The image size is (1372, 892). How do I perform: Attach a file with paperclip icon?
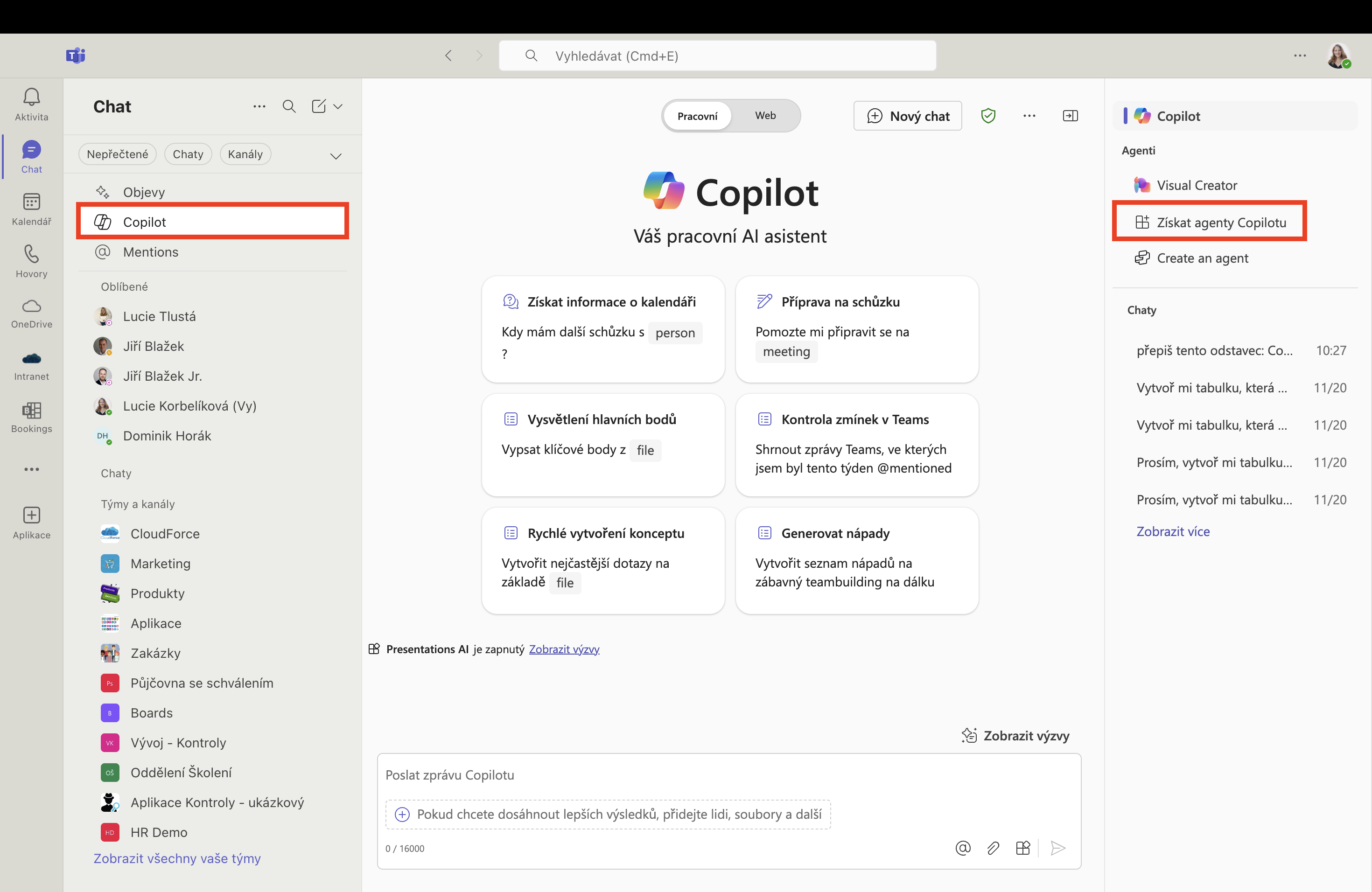tap(993, 848)
